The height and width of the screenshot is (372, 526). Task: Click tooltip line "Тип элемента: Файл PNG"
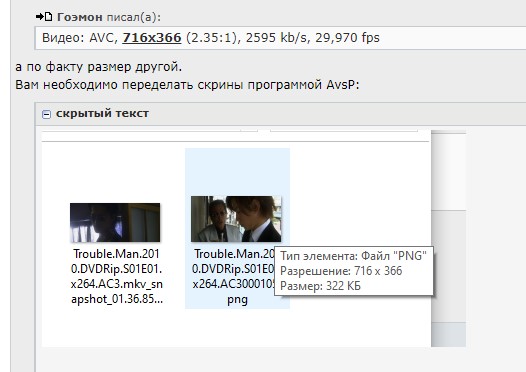pos(353,256)
